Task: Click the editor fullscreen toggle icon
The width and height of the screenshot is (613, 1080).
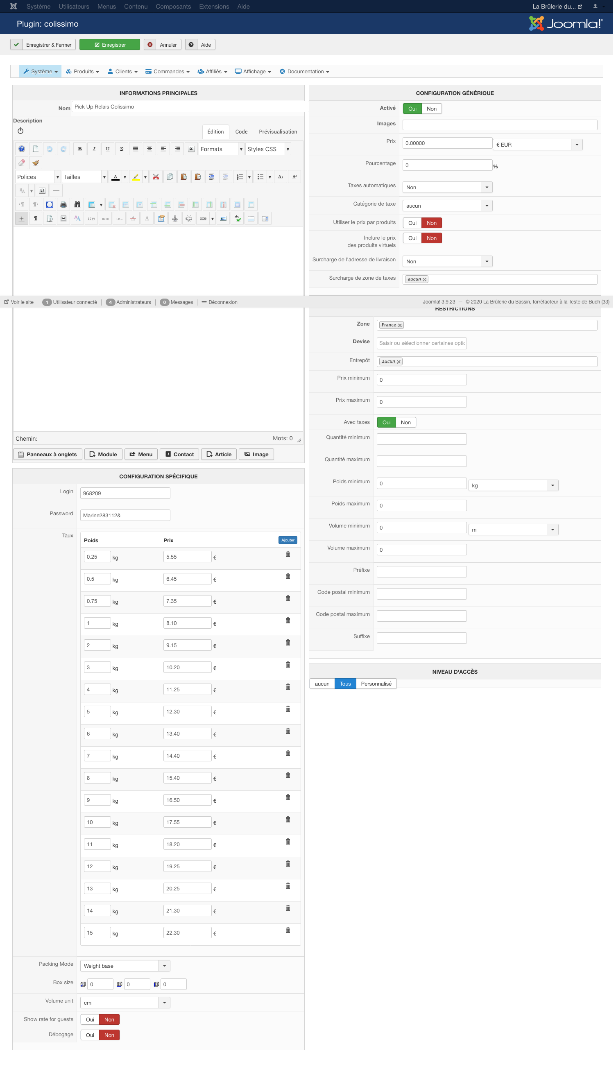Action: [x=49, y=205]
